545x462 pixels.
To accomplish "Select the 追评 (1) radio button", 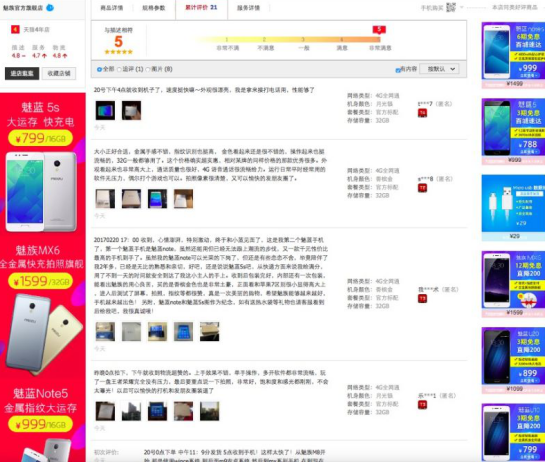I will click(x=119, y=70).
